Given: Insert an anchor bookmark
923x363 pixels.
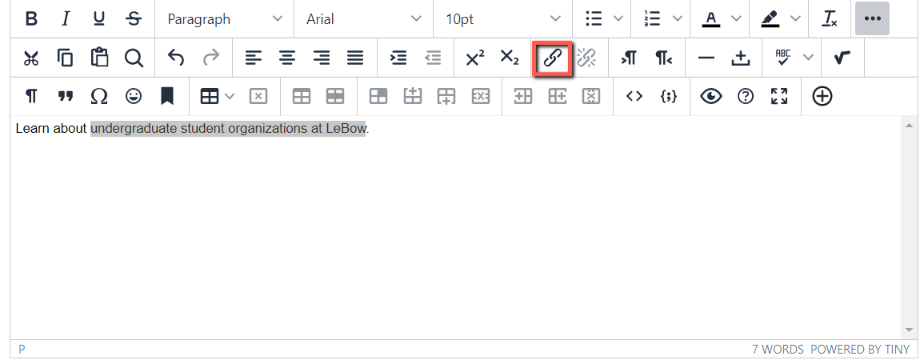Looking at the screenshot, I should [x=167, y=96].
